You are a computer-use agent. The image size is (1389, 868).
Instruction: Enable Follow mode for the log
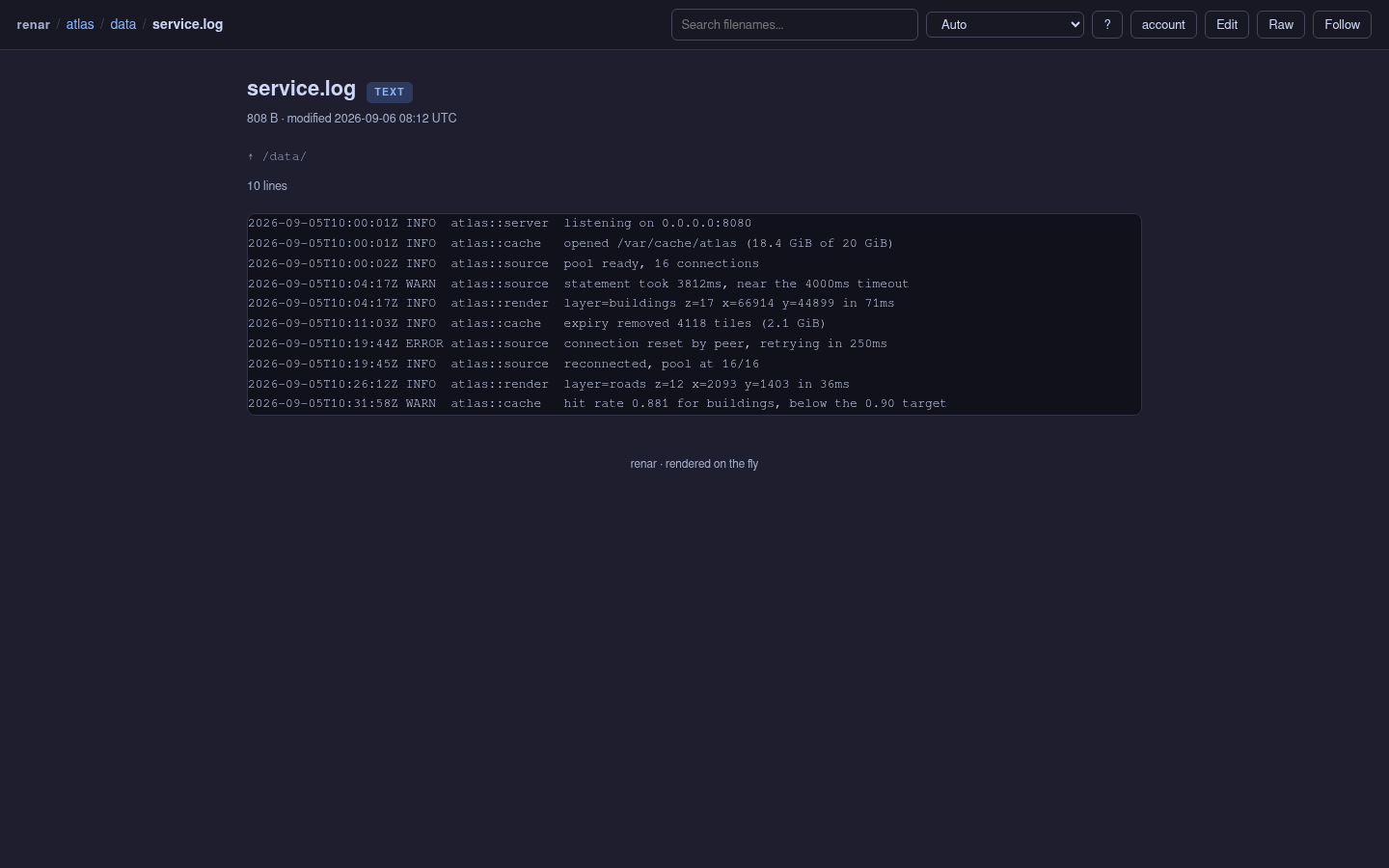coord(1342,24)
